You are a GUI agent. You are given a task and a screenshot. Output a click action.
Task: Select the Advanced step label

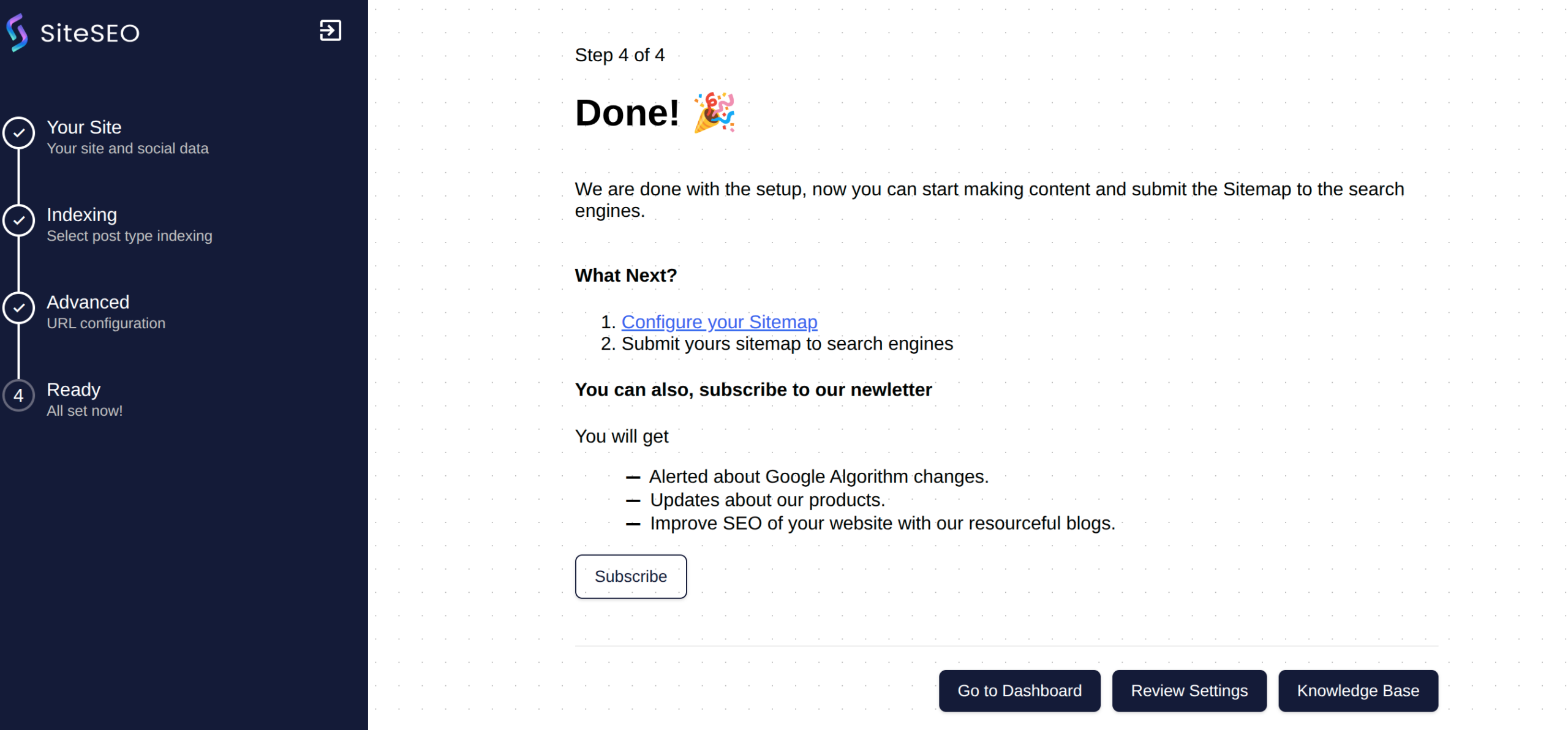pyautogui.click(x=88, y=303)
